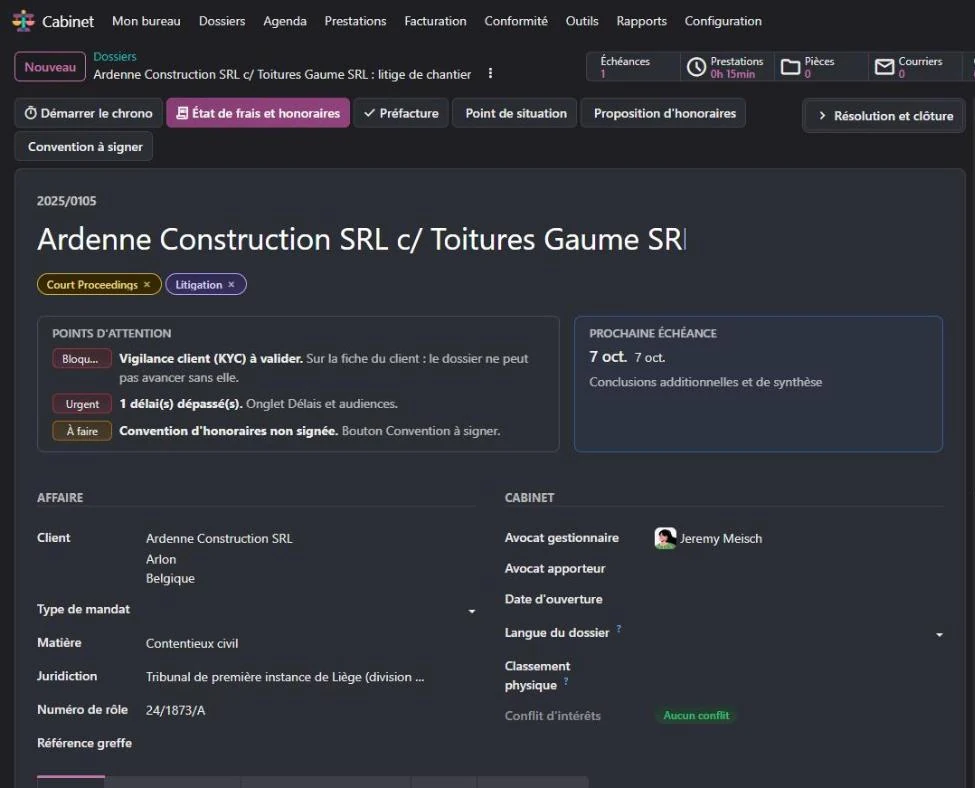The width and height of the screenshot is (975, 788).
Task: Click the Courriers envelope icon
Action: [x=884, y=67]
